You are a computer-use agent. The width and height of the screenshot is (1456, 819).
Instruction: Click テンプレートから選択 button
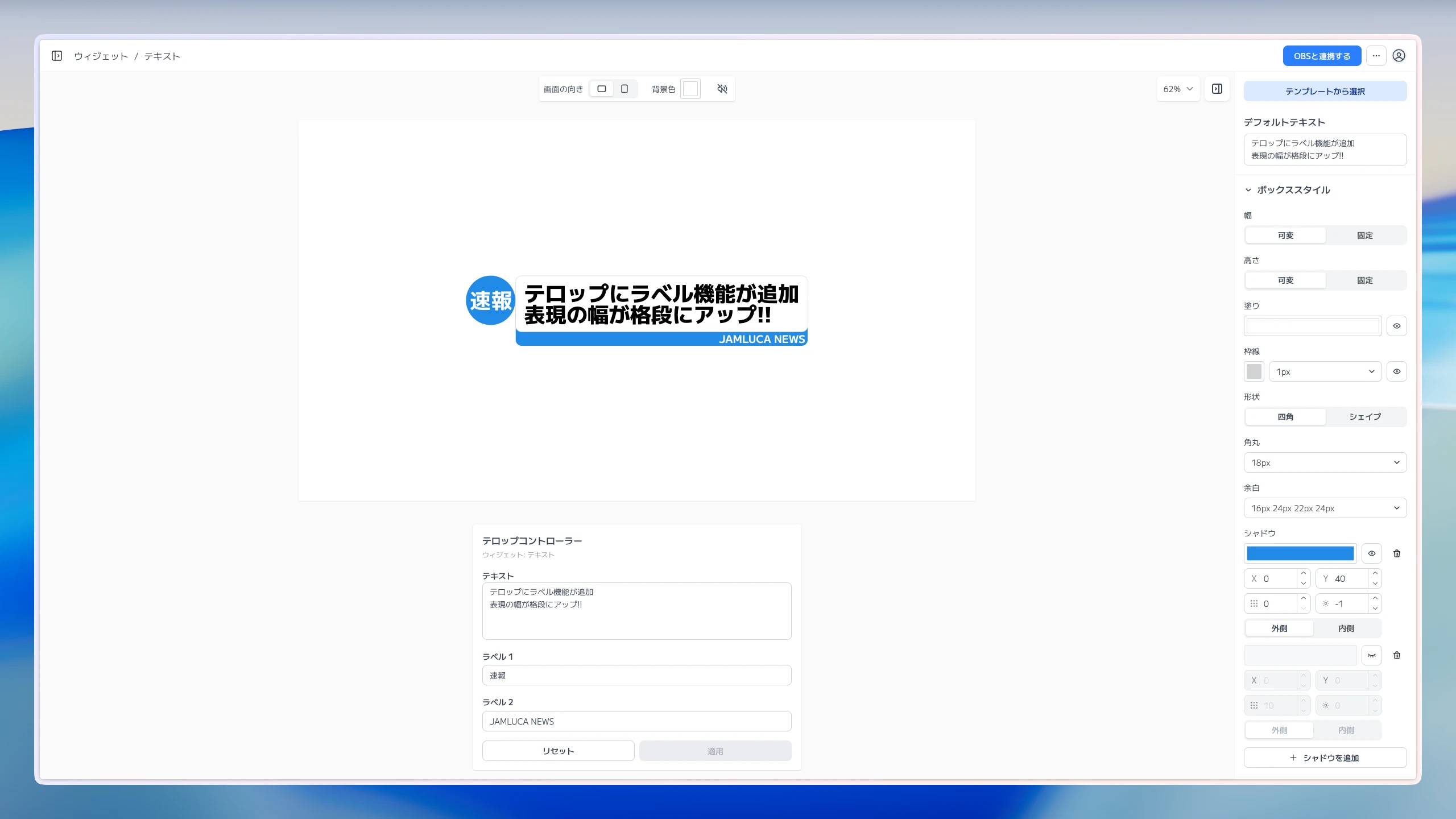pyautogui.click(x=1325, y=91)
